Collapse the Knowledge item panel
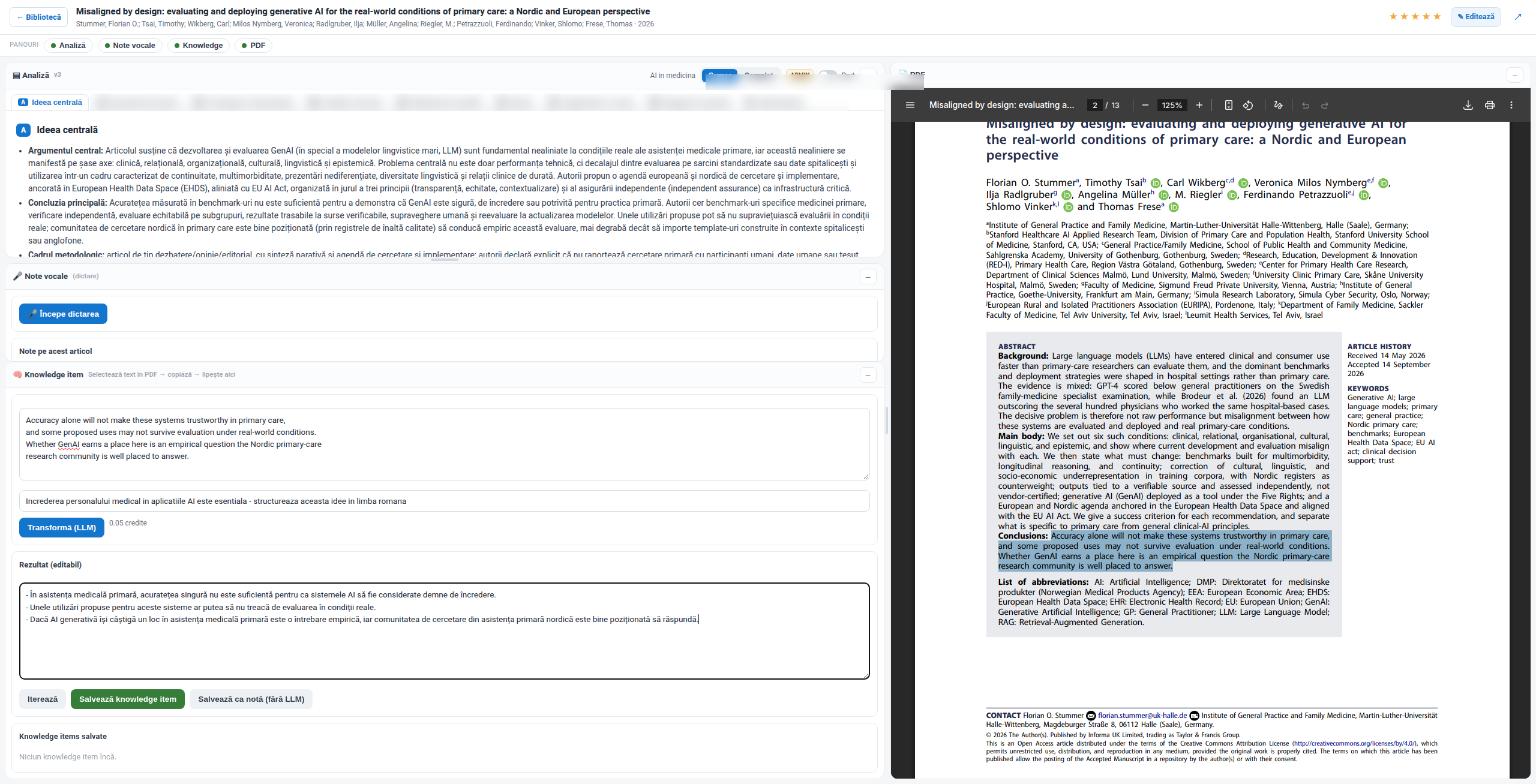The image size is (1536, 784). [x=868, y=375]
